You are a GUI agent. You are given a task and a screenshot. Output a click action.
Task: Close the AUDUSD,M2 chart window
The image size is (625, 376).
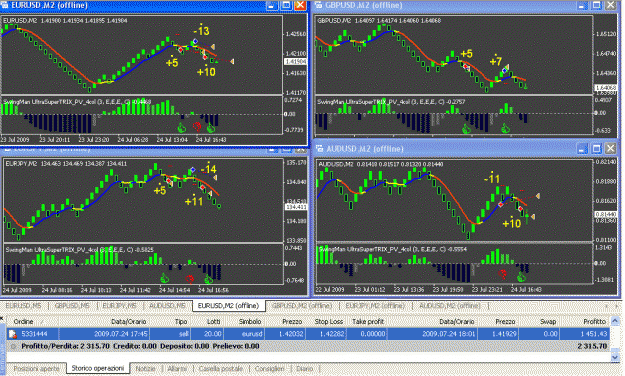[611, 149]
